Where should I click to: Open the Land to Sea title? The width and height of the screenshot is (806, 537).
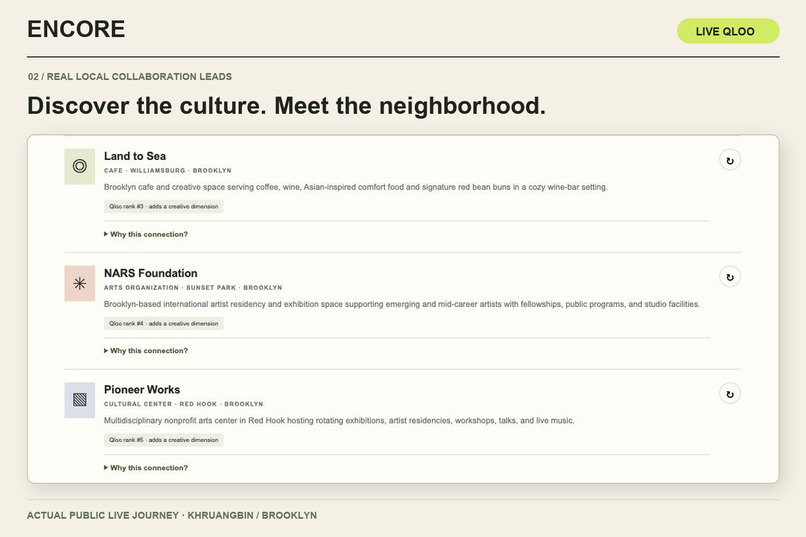[135, 156]
